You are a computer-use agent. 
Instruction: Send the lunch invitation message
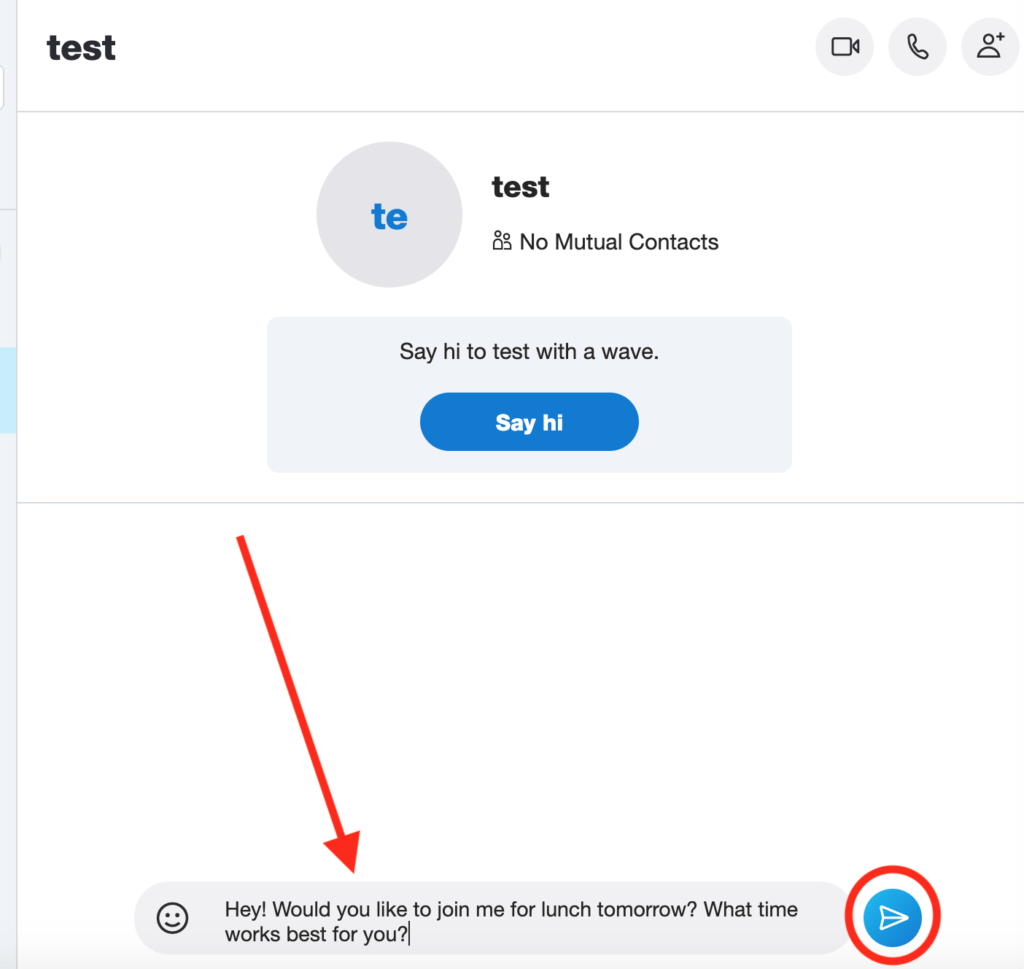(x=892, y=917)
